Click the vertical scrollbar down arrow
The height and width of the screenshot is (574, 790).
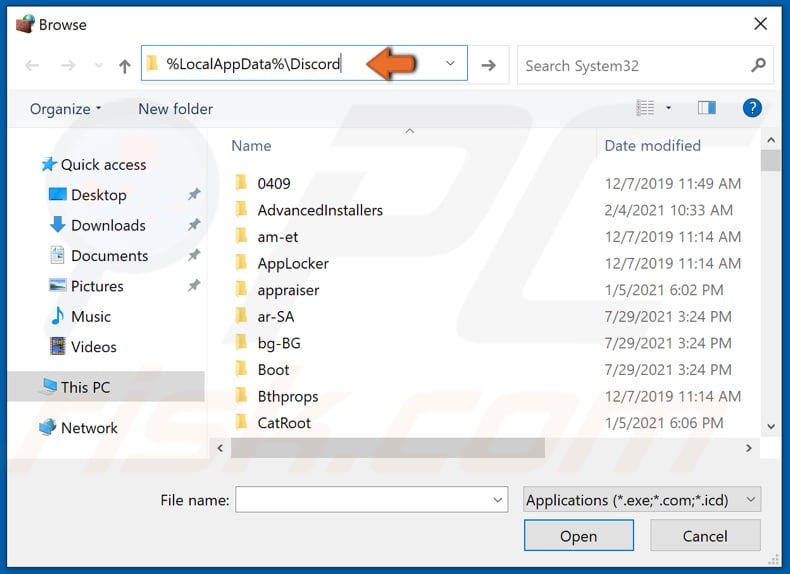click(770, 426)
